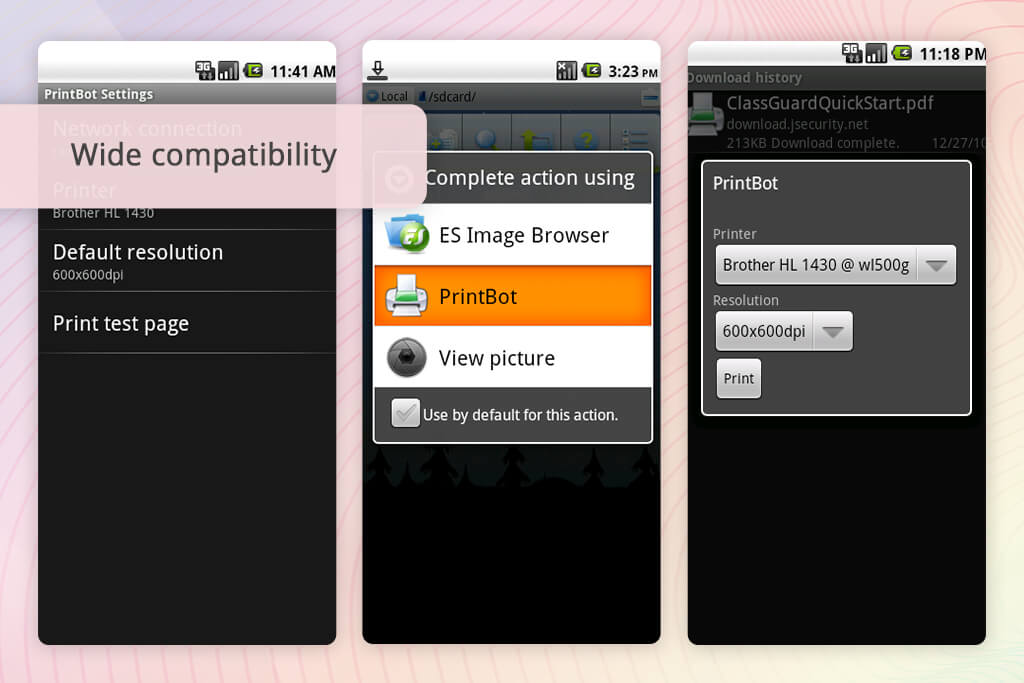Tap the signal bars icon beside 11:18 PM
Viewport: 1024px width, 683px height.
876,53
